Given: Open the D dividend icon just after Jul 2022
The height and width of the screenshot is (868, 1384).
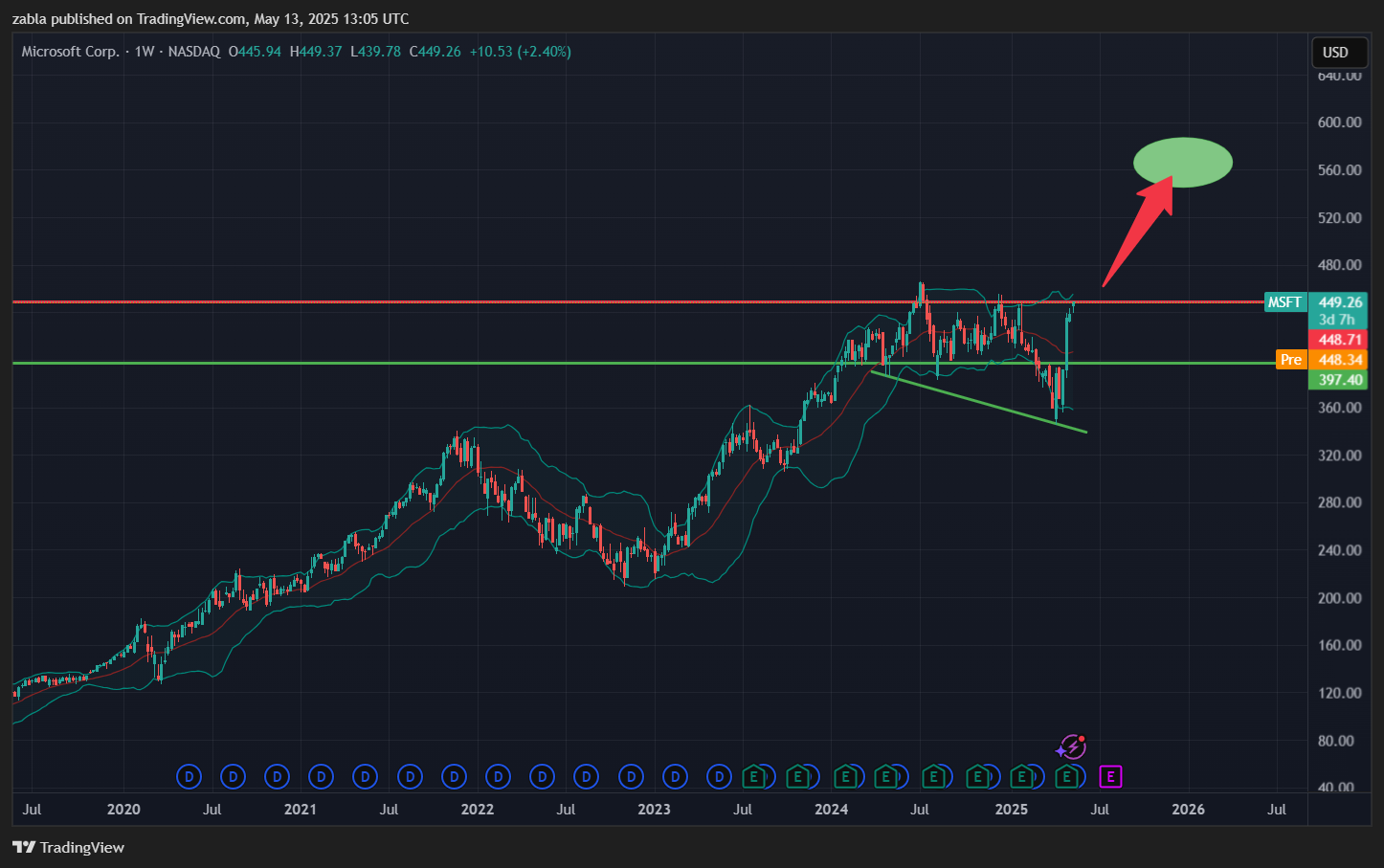Looking at the screenshot, I should pos(587,776).
